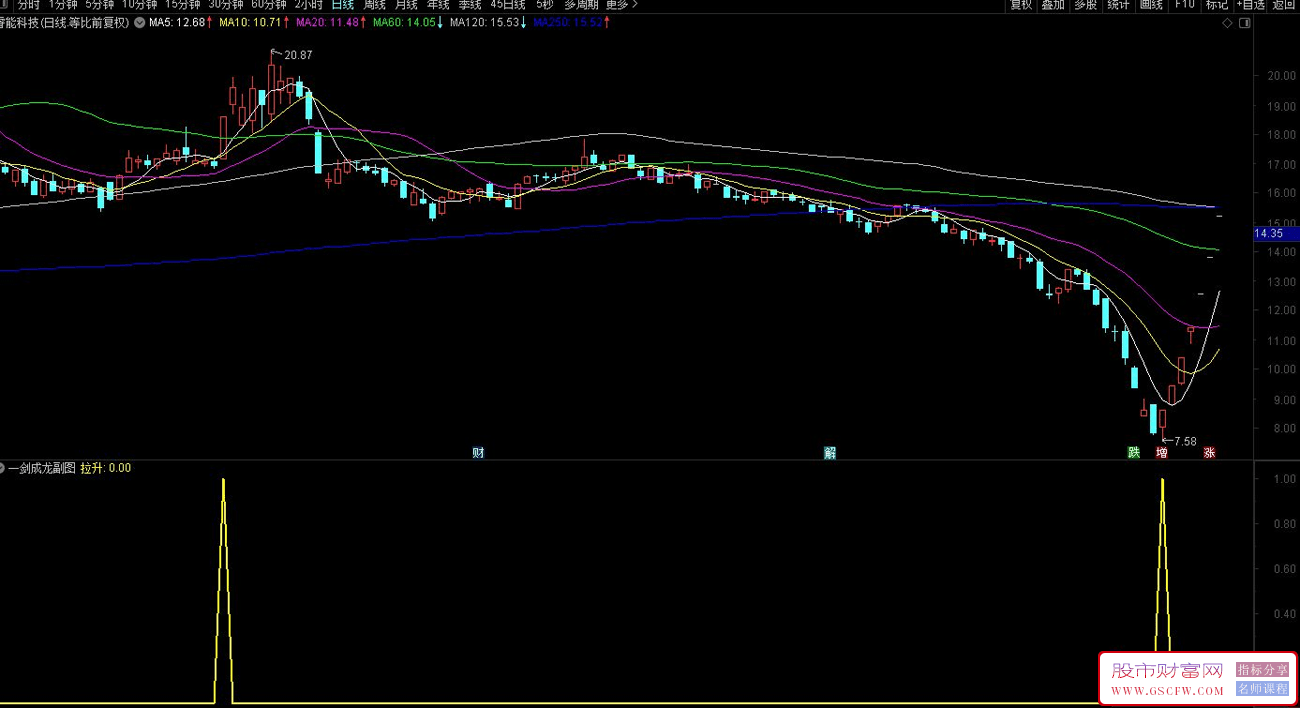Click the stock name title text
Screen dimensions: 1300x708
pos(65,22)
